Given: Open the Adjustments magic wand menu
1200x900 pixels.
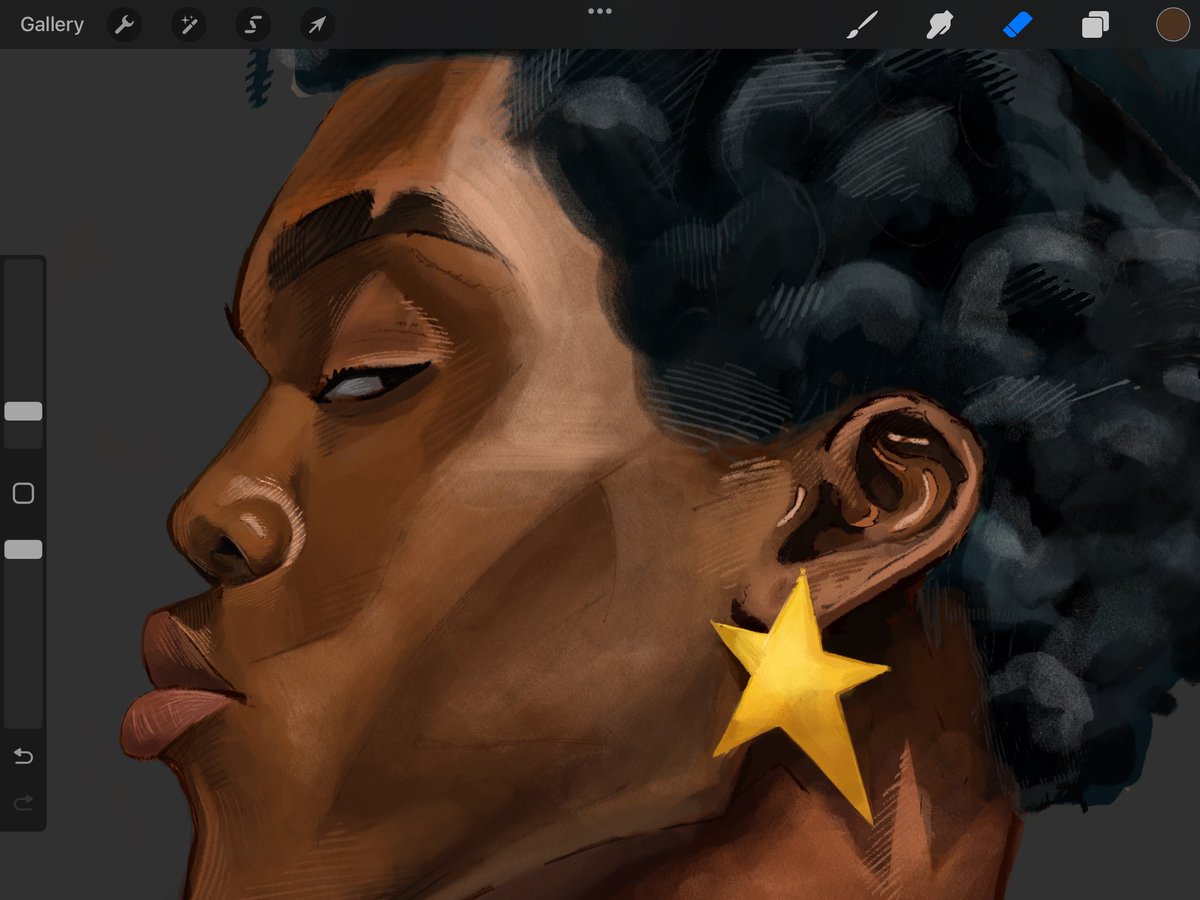Looking at the screenshot, I should point(188,25).
